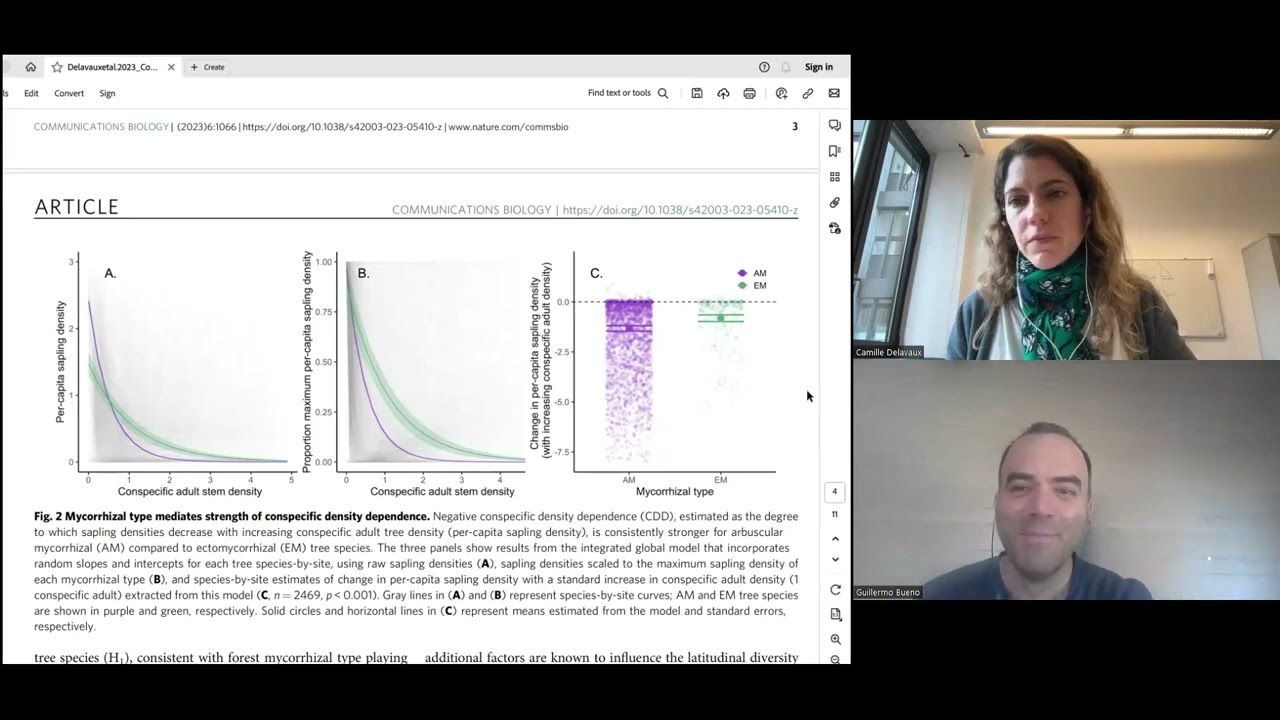
Task: Select Guillermo Bueno video tile
Action: click(1066, 480)
